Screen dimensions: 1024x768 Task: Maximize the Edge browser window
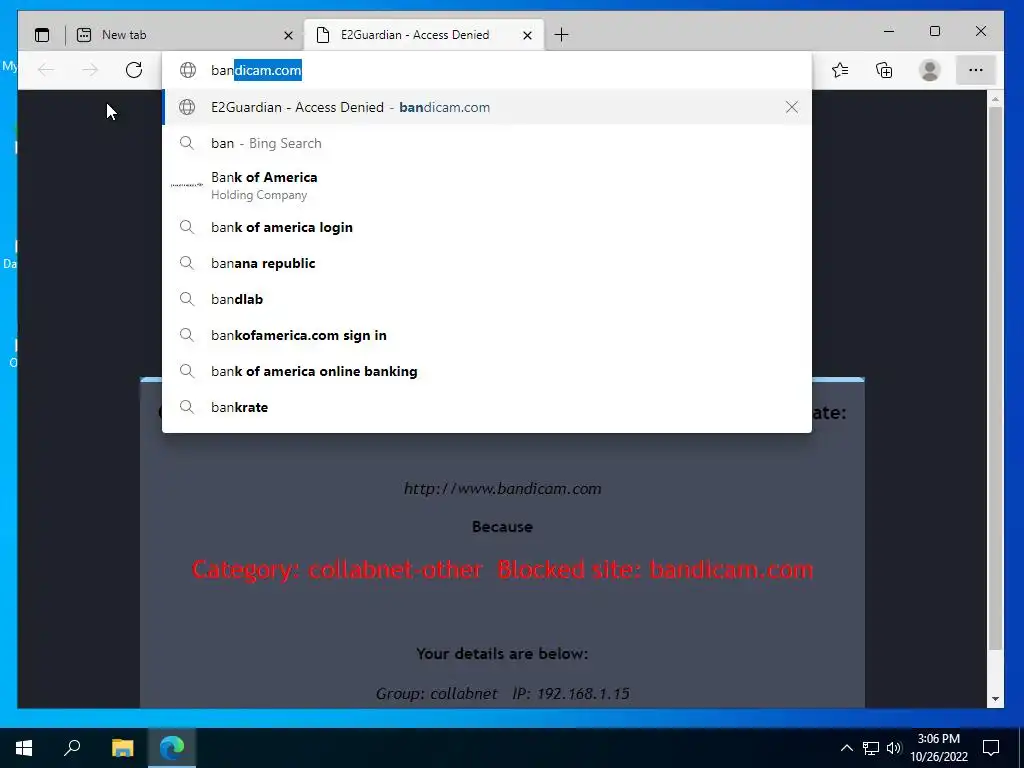pos(935,31)
